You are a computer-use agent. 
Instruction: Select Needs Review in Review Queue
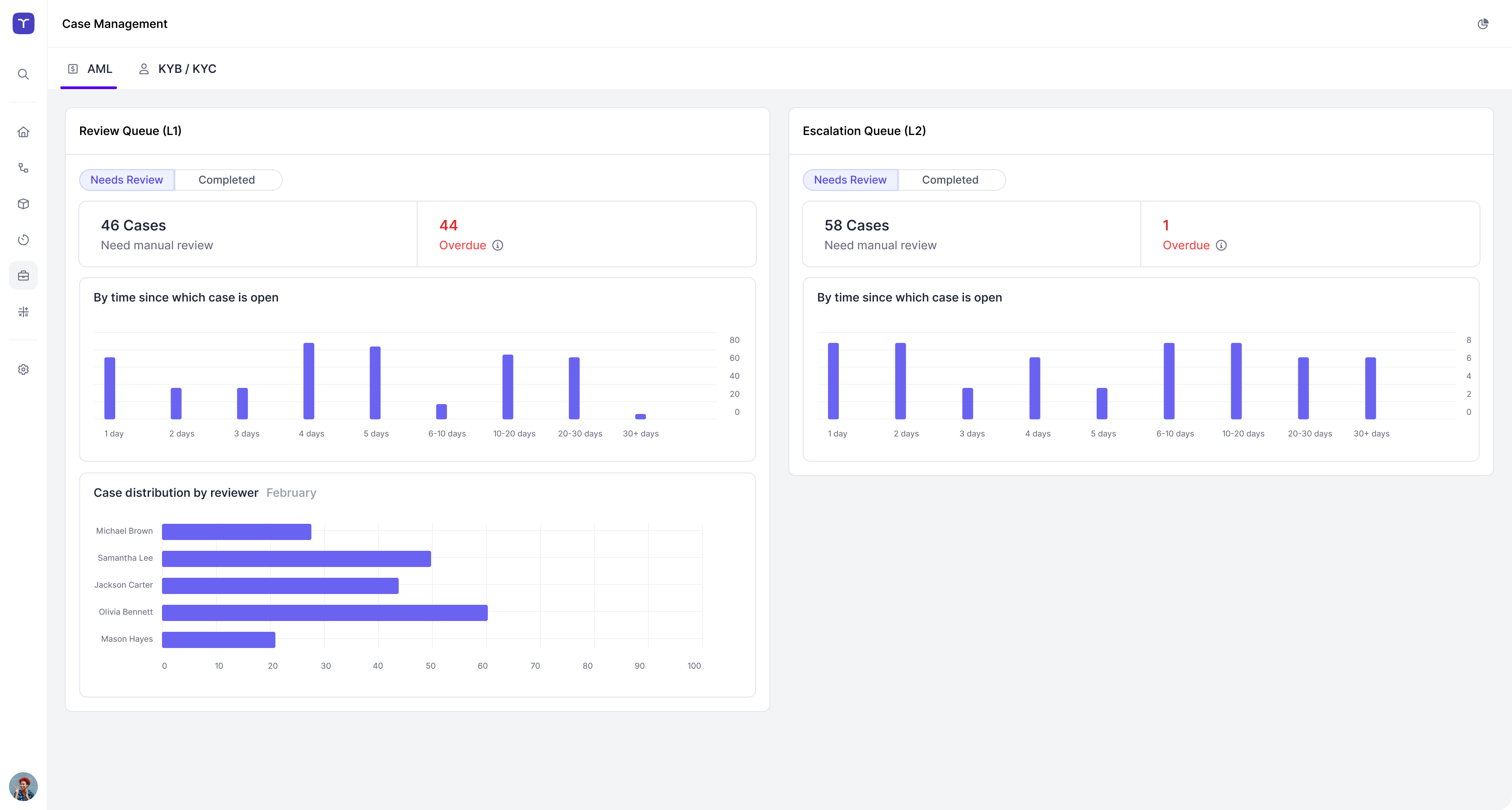[127, 180]
